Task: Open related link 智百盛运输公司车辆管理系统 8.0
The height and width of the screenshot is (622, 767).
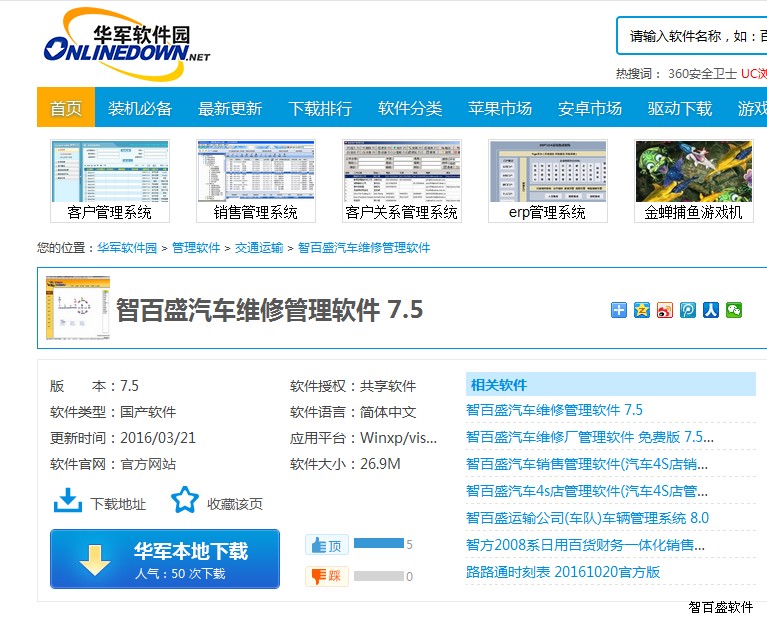Action: 587,518
